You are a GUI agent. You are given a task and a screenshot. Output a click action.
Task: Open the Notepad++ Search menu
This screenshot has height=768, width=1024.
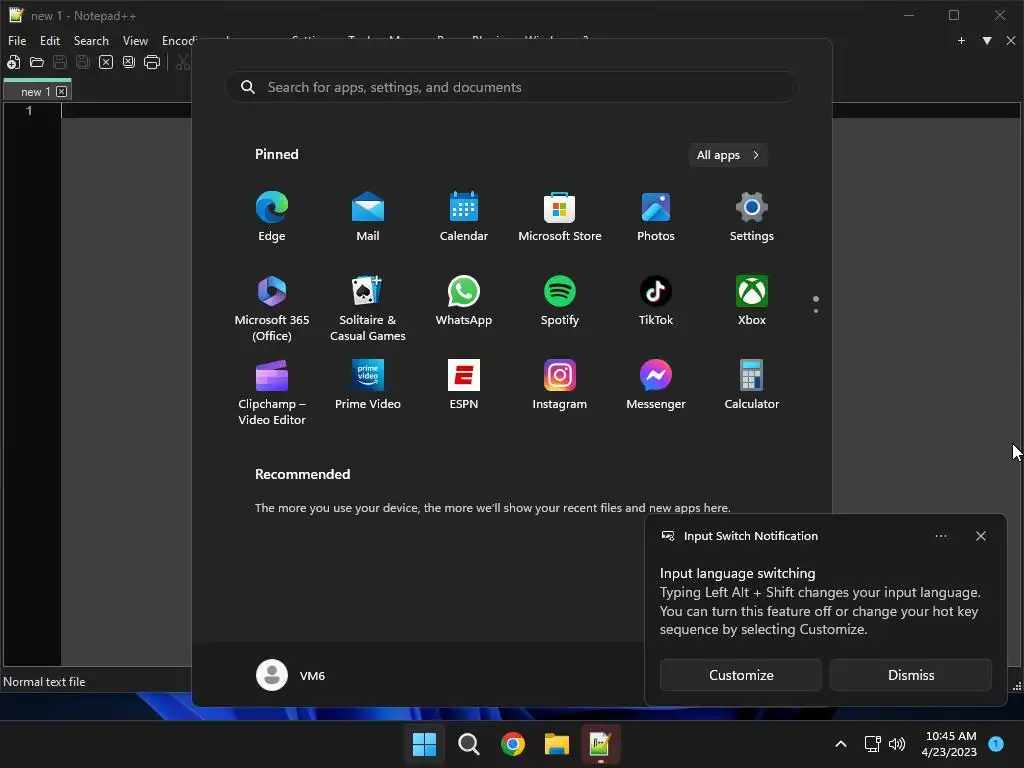[x=91, y=40]
